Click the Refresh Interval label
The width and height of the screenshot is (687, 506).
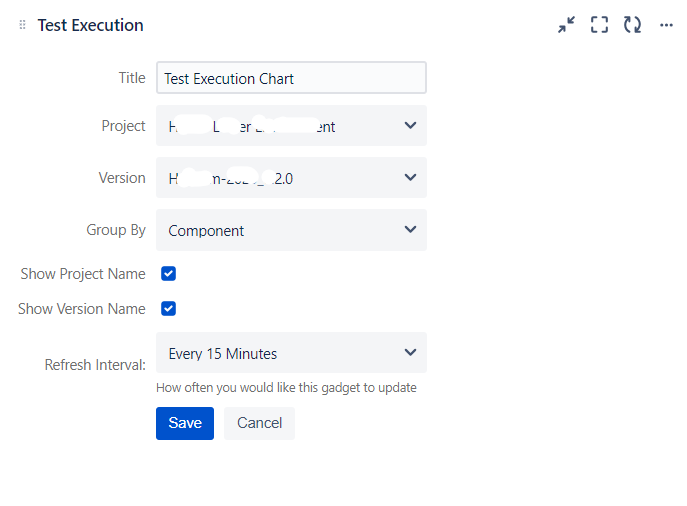[95, 364]
